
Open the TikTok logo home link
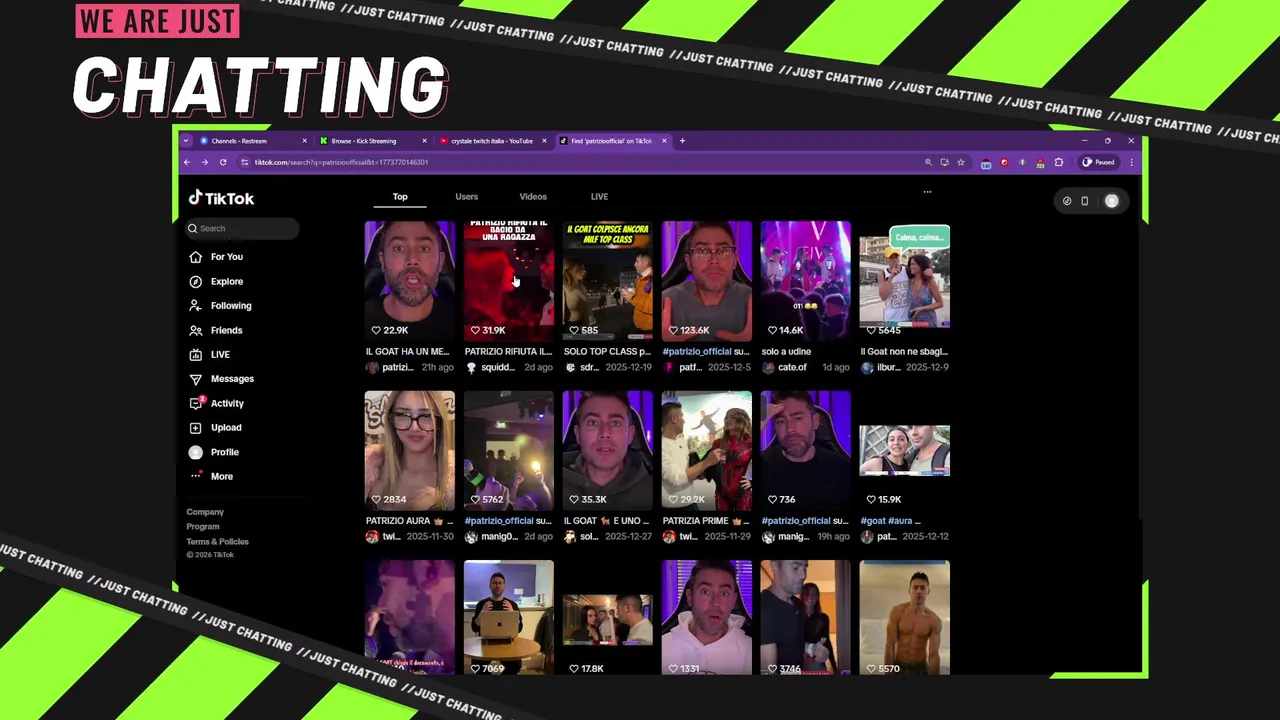tap(222, 198)
